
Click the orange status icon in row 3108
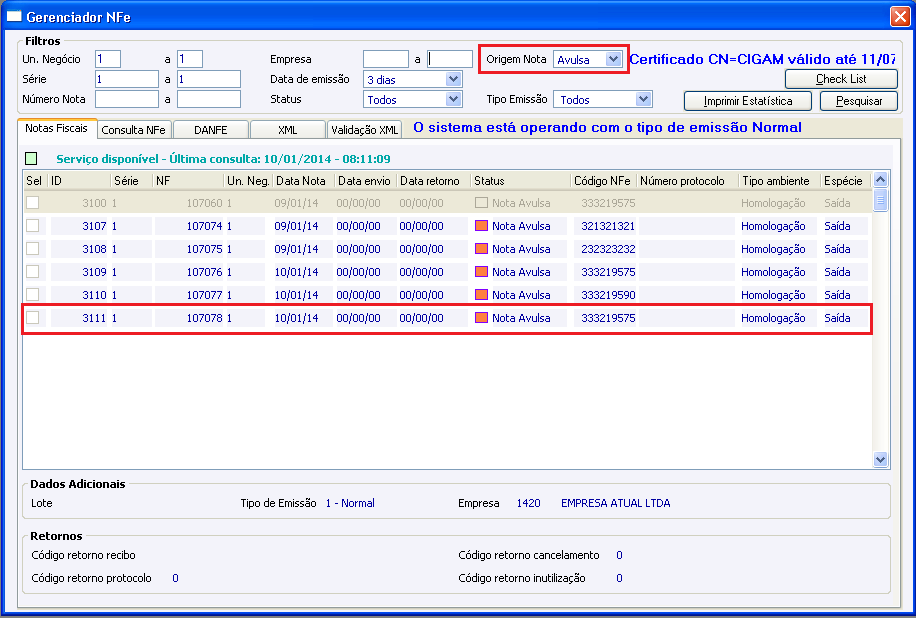click(x=481, y=249)
